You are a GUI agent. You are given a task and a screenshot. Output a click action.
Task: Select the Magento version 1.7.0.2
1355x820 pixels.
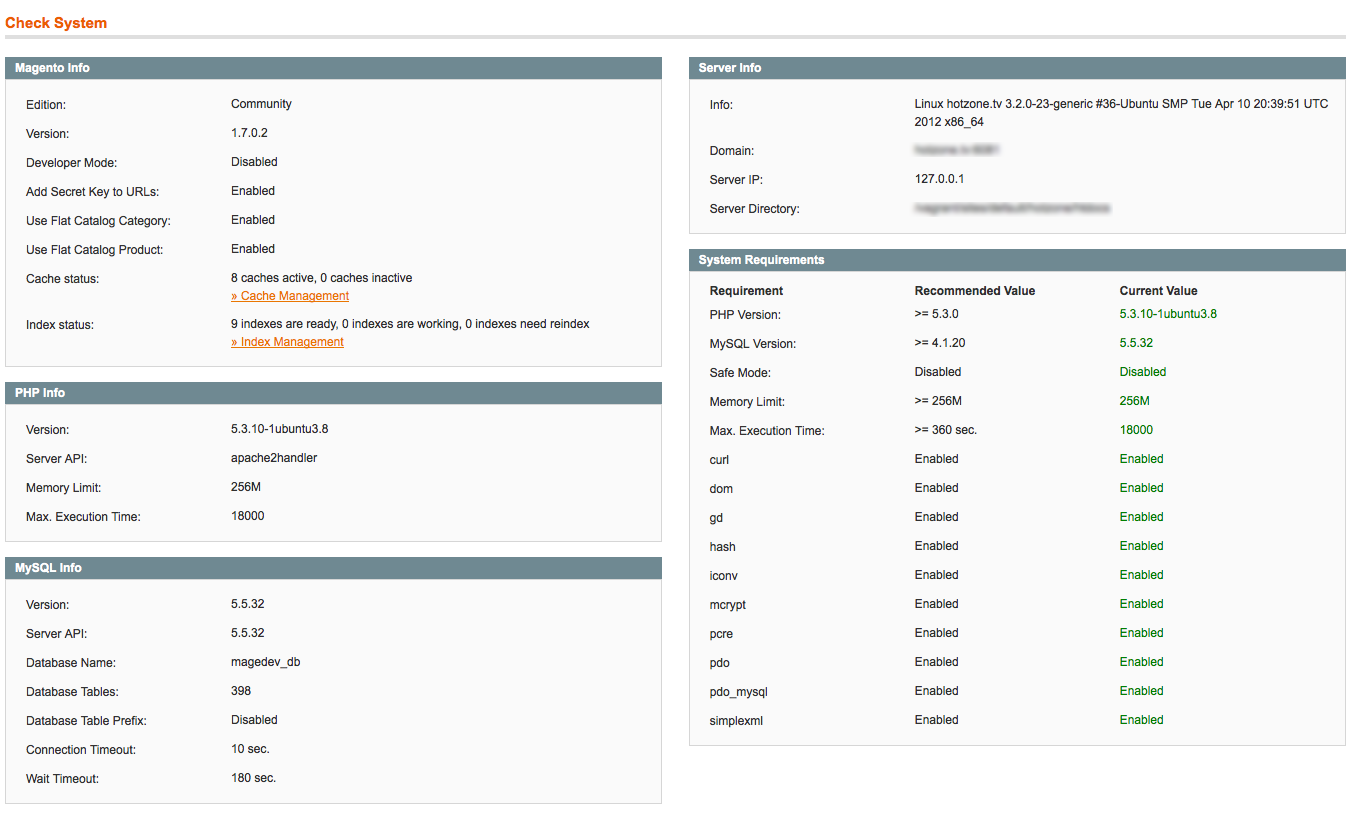pyautogui.click(x=249, y=133)
